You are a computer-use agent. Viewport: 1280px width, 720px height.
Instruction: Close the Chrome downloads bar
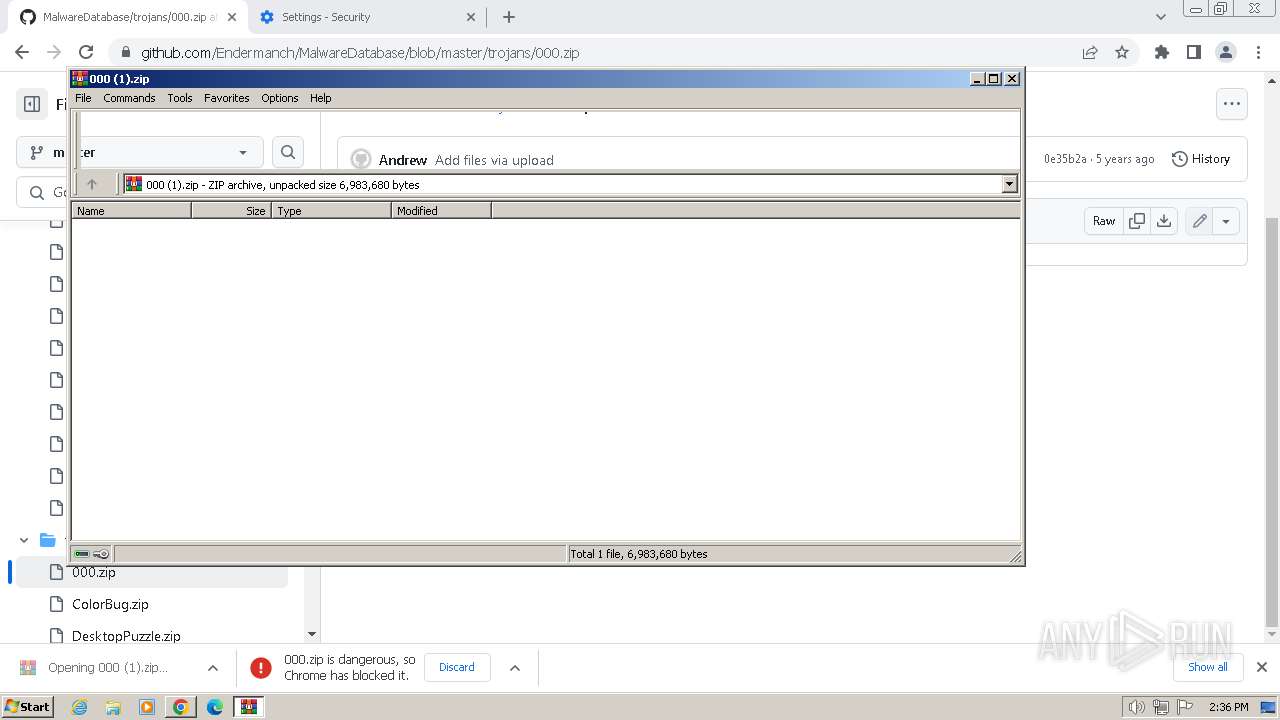coord(1262,667)
